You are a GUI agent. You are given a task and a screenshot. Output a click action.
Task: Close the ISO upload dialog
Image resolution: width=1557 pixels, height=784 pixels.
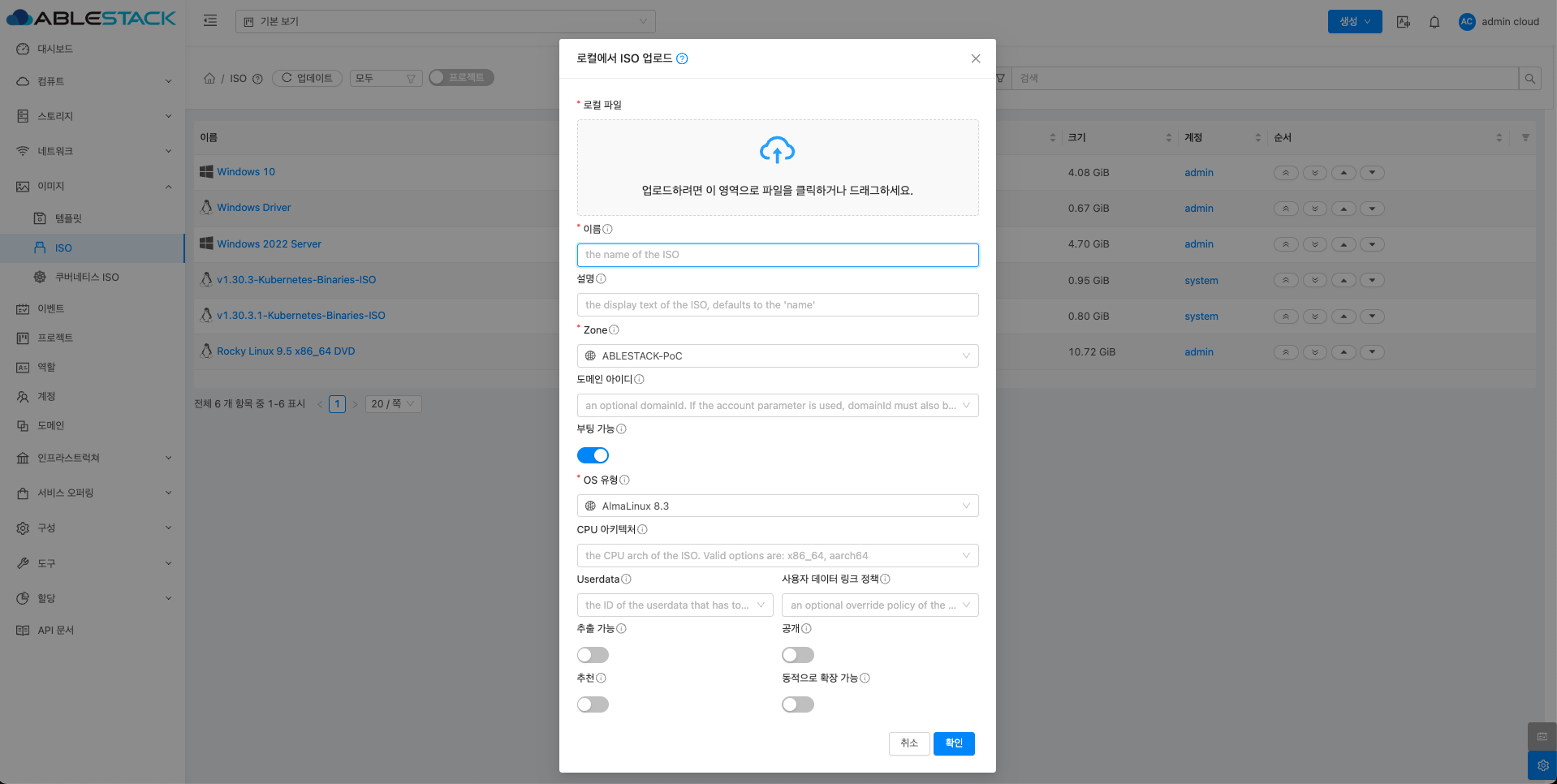coord(976,58)
